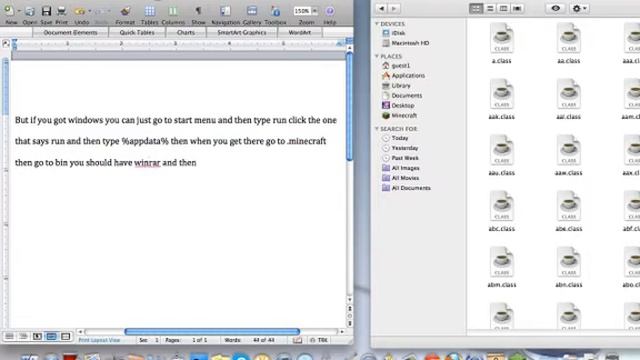Click the 150% zoom input field
The image size is (640, 360).
(302, 11)
